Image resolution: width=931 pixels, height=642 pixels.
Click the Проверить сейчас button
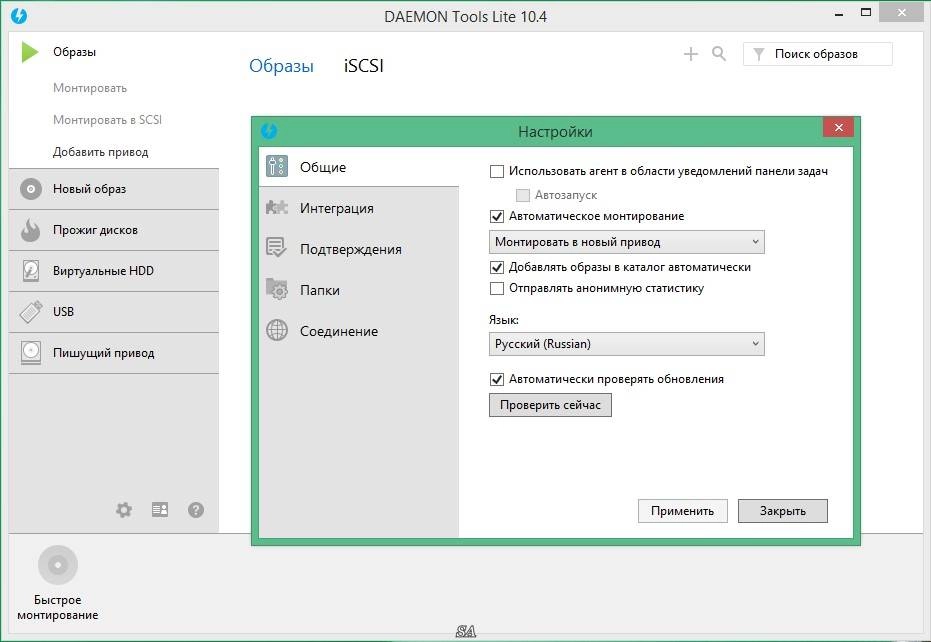tap(550, 405)
